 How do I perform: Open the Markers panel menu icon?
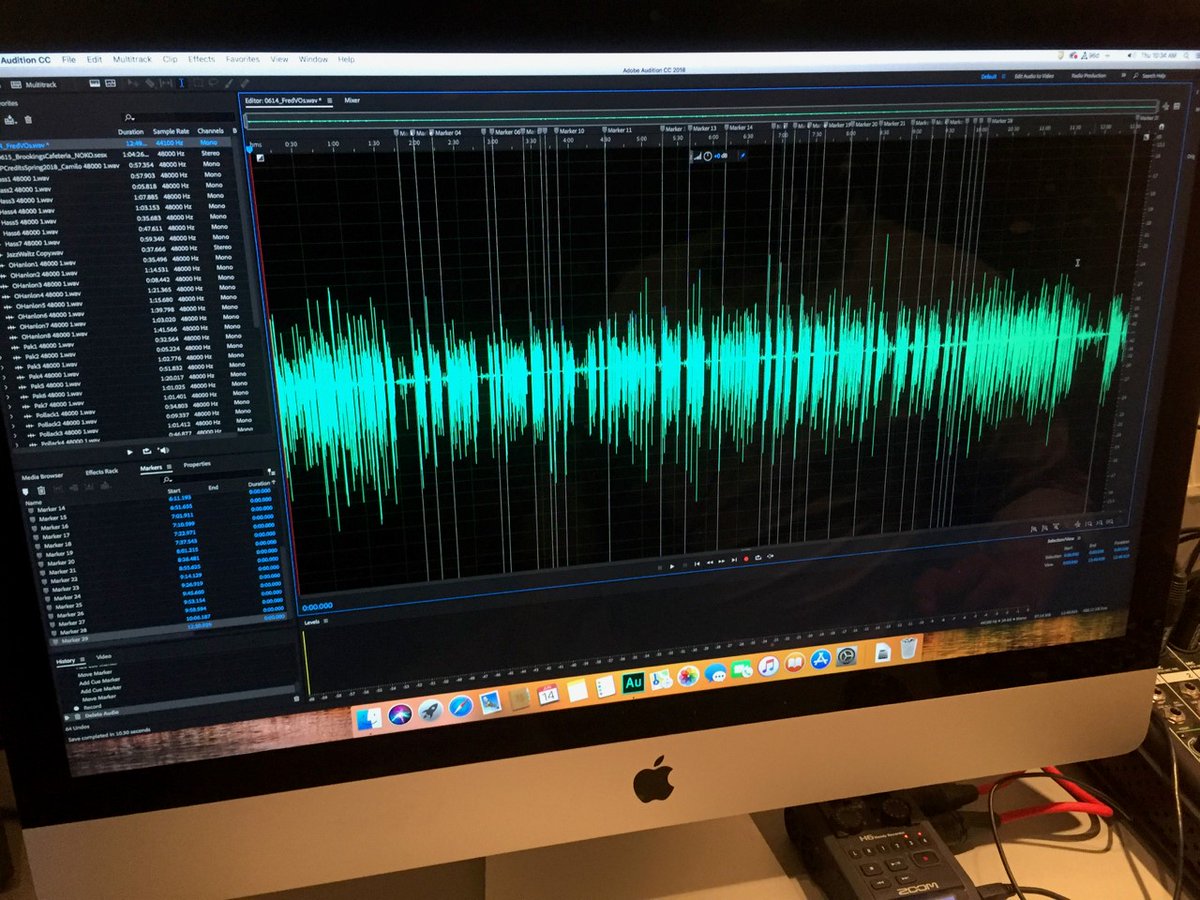[169, 467]
